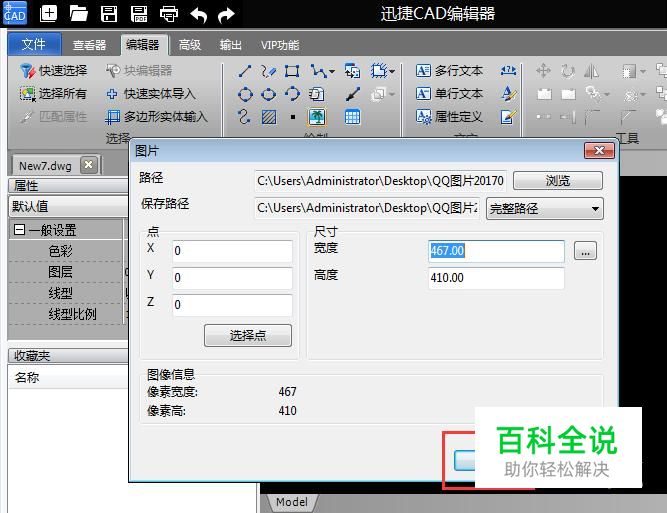The height and width of the screenshot is (513, 667).
Task: Click the edit attribute pencil icon
Action: click(x=508, y=117)
